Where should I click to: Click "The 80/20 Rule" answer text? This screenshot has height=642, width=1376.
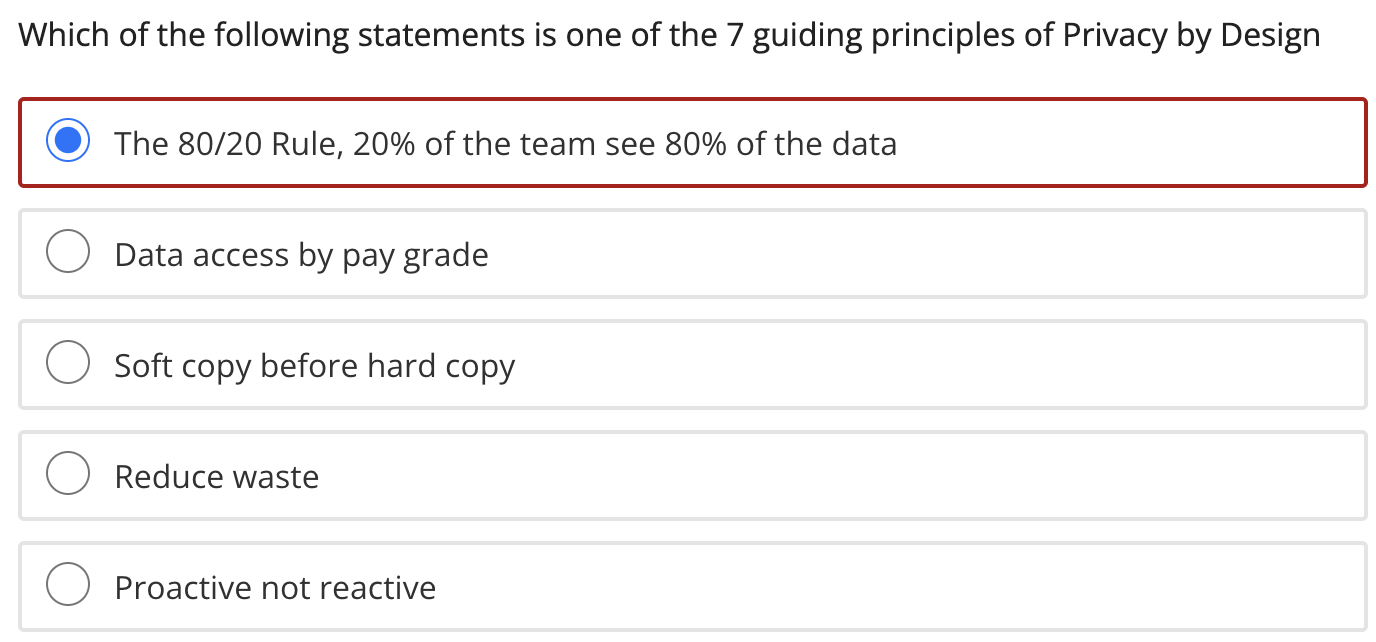(x=227, y=144)
